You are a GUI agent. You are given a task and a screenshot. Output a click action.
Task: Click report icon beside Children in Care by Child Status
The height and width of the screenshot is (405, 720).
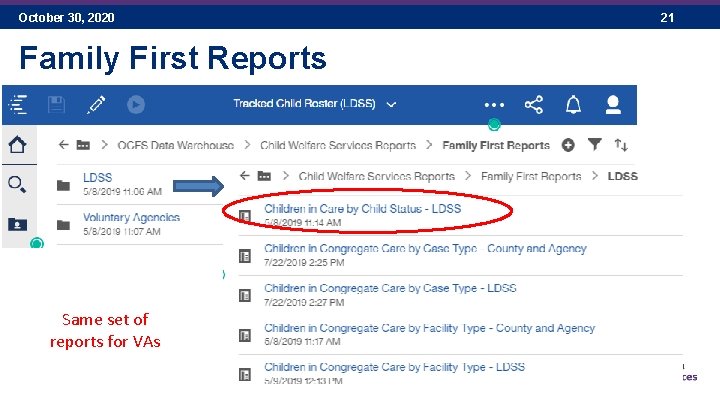point(245,216)
